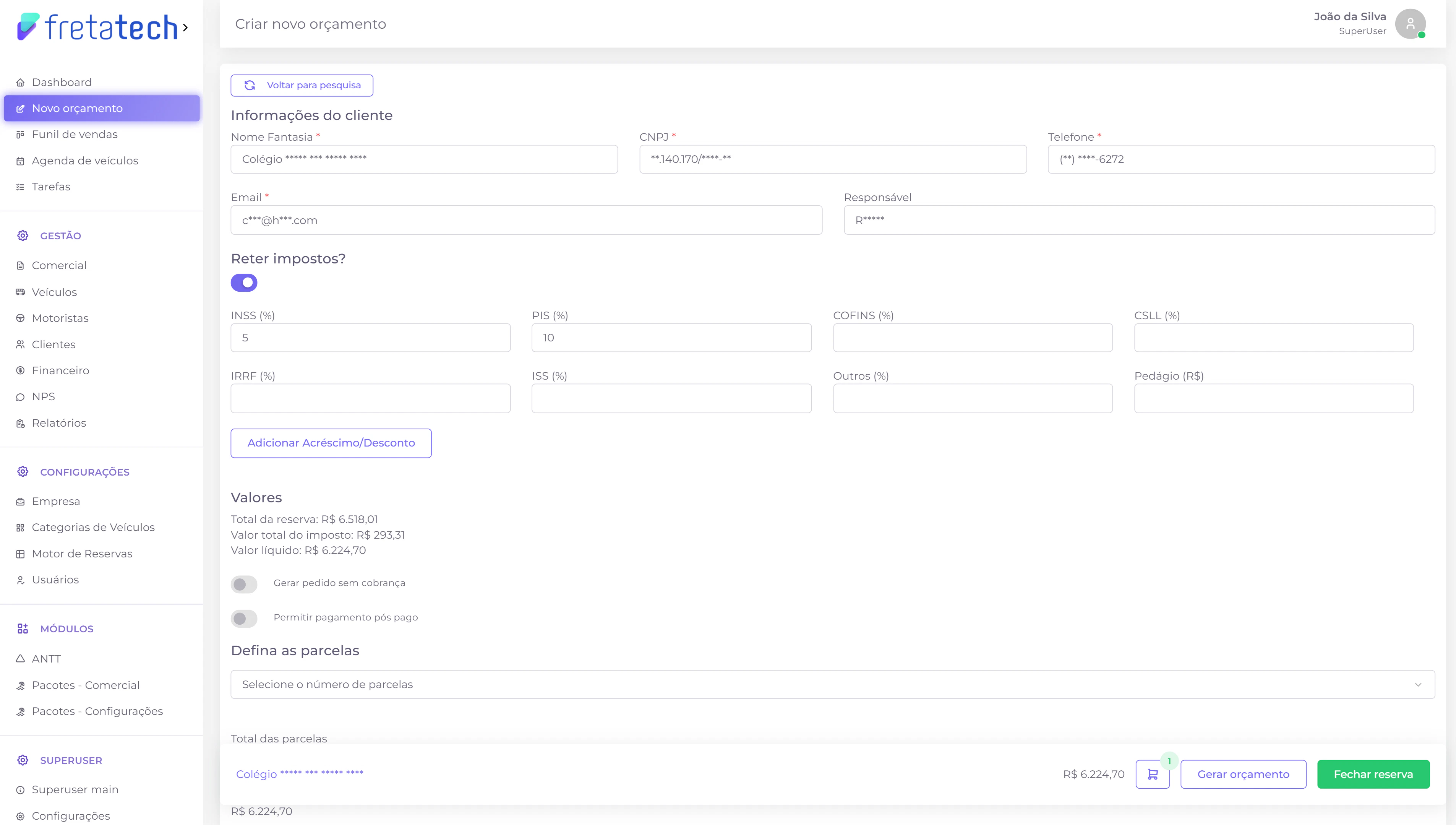Expand sidebar via chevron beside fretatech logo
The image size is (1456, 825).
click(x=185, y=27)
